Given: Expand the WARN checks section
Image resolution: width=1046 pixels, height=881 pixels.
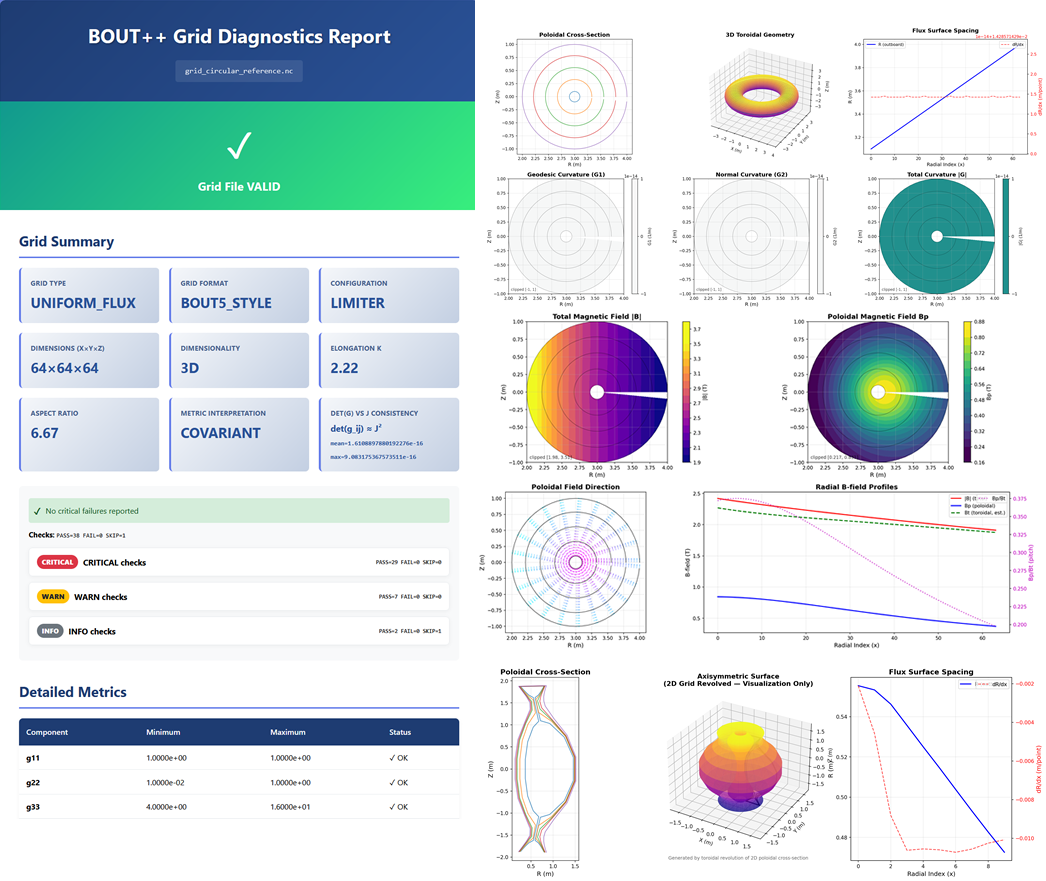Looking at the screenshot, I should [240, 596].
